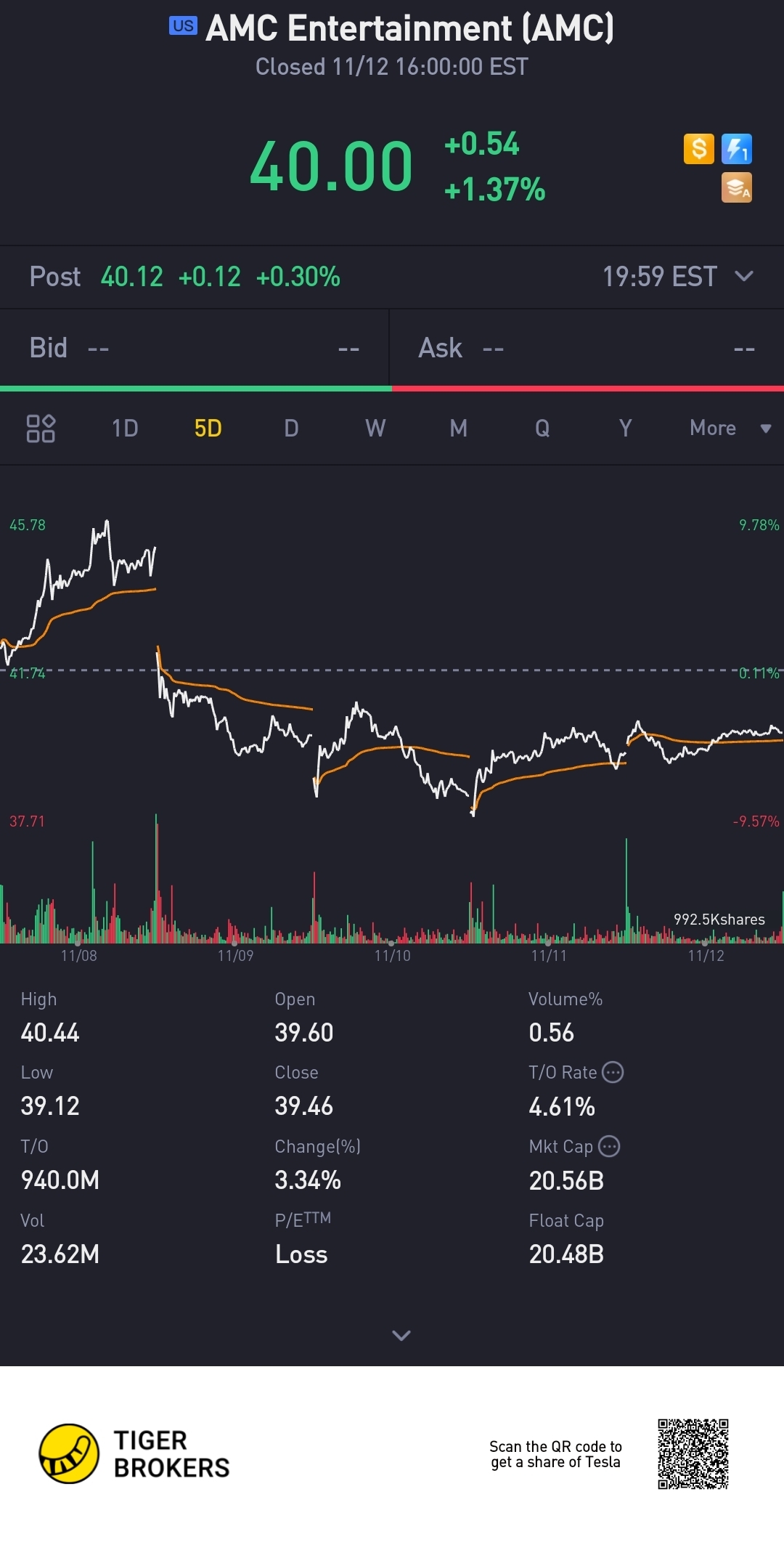Tap the 45.78 upper price label
784x1542 pixels.
(28, 525)
